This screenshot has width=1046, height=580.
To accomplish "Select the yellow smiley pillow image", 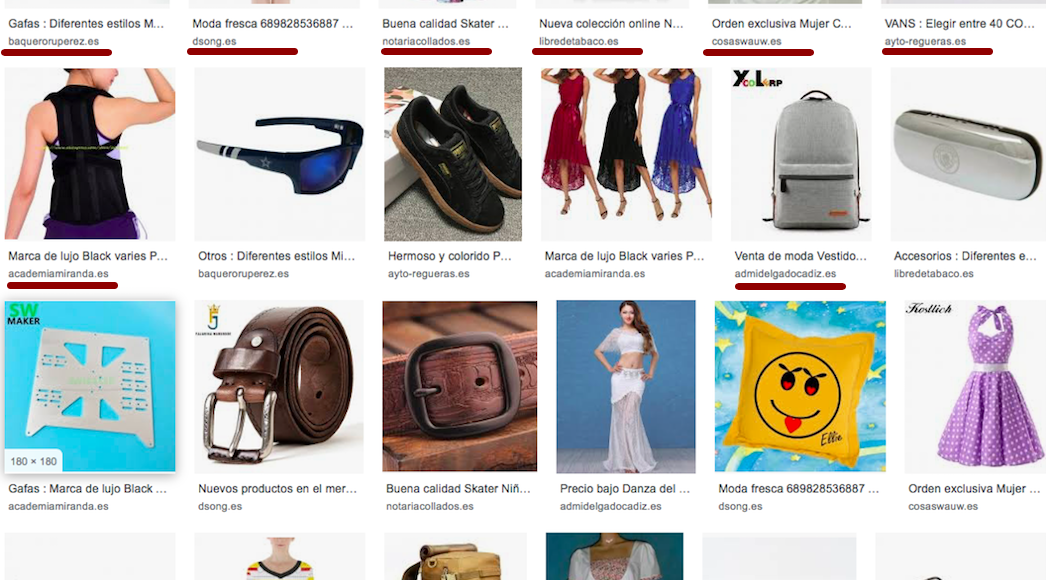I will pyautogui.click(x=801, y=386).
